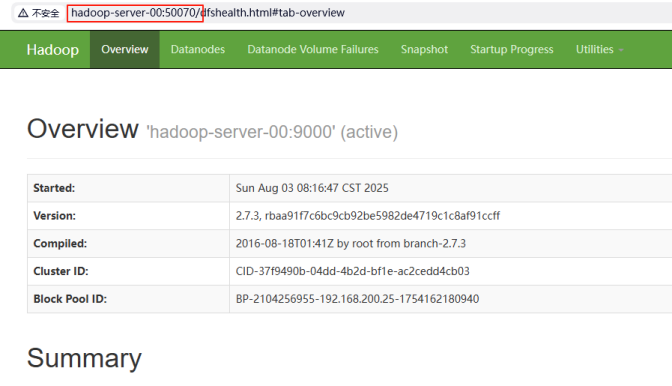Select the CID-37f9490b cluster ID value
This screenshot has height=386, width=672.
point(352,271)
